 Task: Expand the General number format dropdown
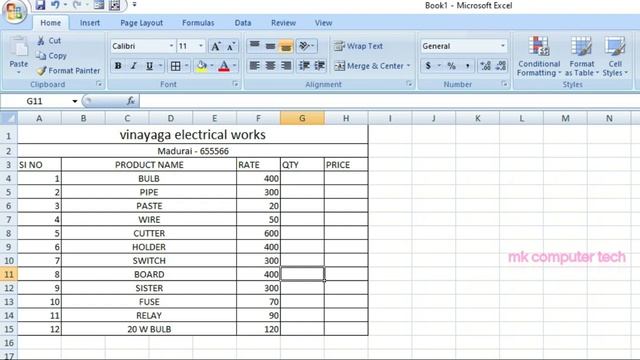click(502, 46)
